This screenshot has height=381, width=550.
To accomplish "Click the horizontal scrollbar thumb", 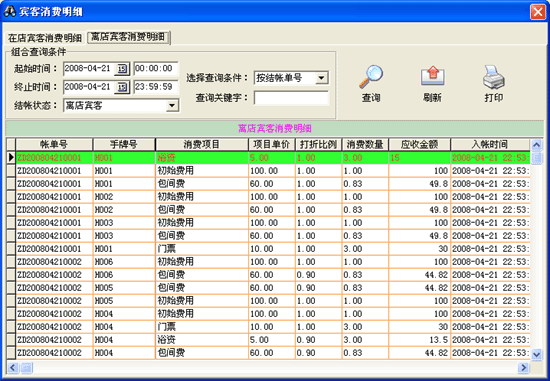I will click(x=27, y=367).
